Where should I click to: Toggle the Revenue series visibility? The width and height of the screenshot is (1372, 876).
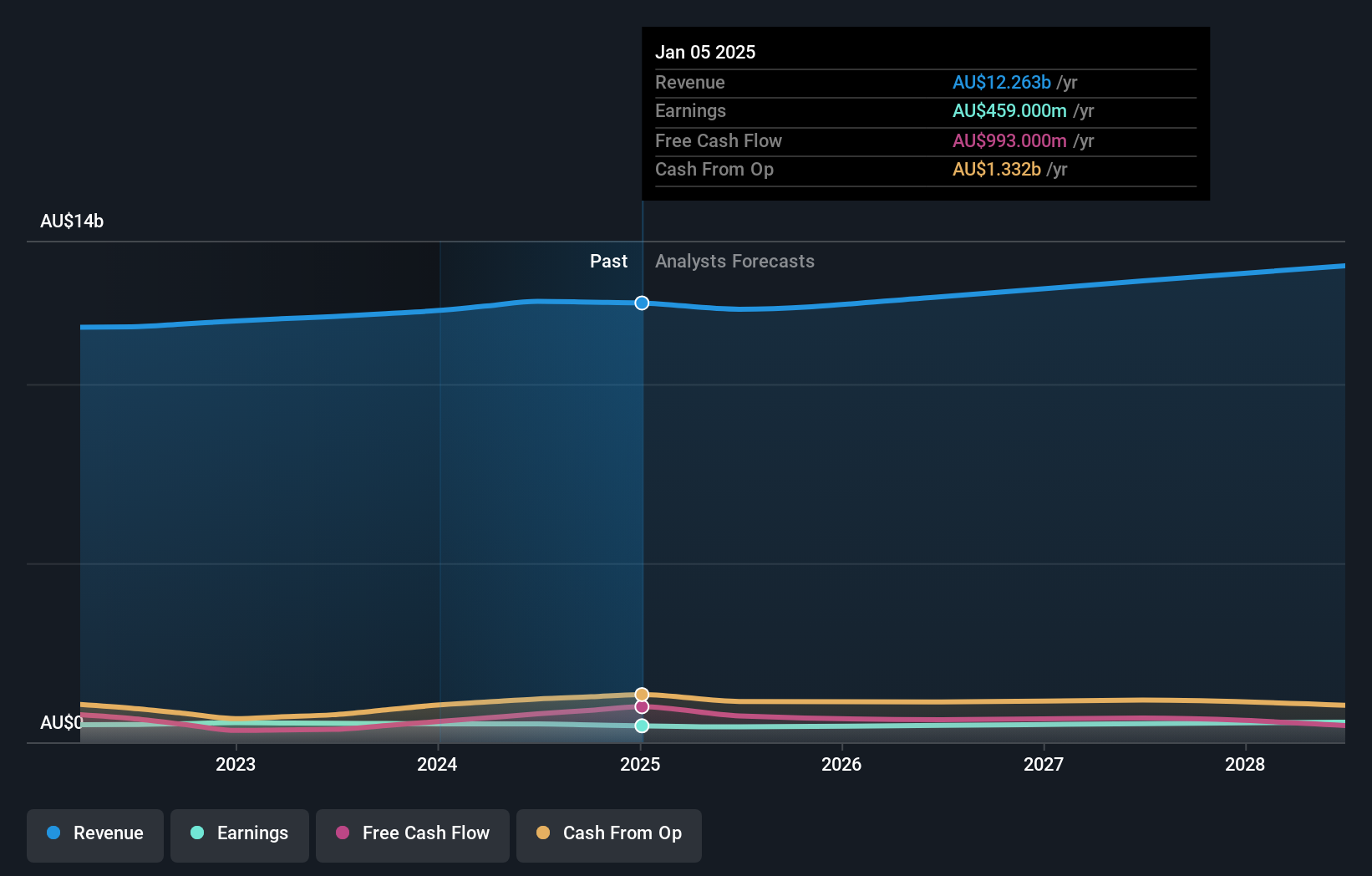pos(94,835)
